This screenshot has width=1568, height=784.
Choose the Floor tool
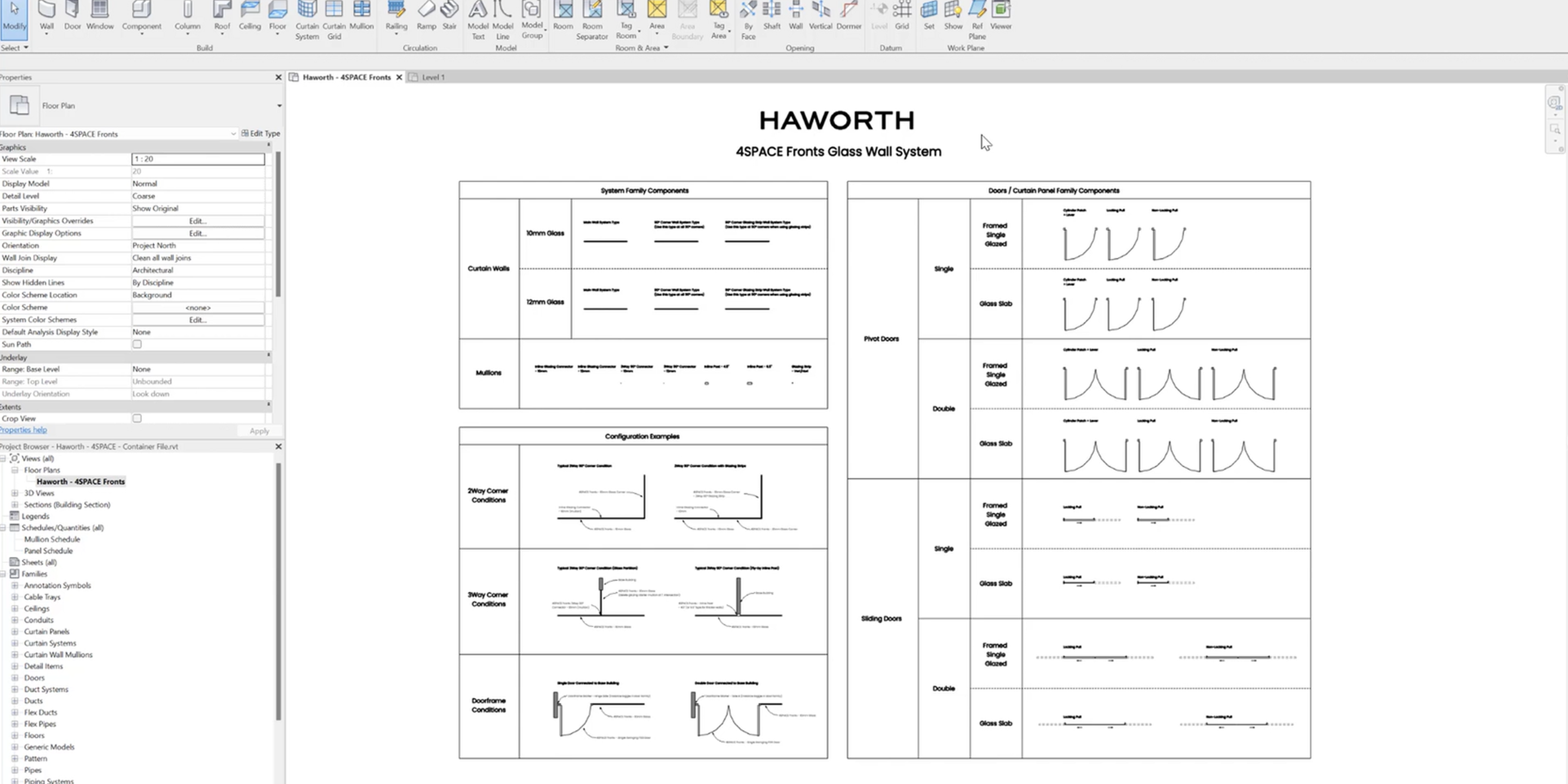coord(278,17)
